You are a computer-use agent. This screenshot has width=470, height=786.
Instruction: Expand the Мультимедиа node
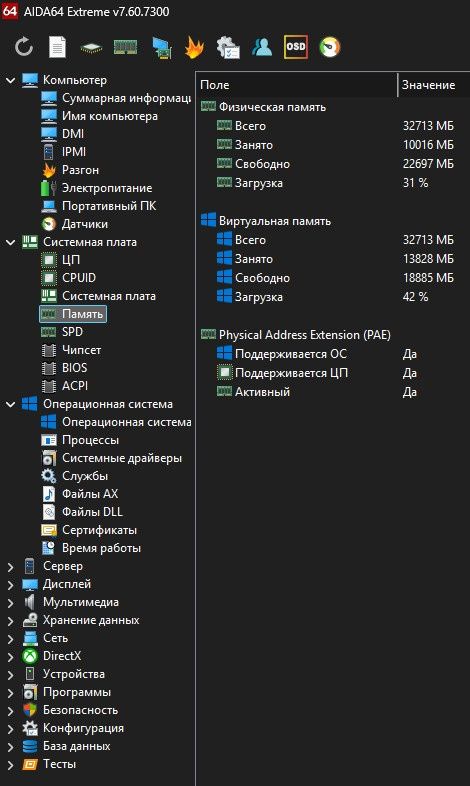pos(11,603)
